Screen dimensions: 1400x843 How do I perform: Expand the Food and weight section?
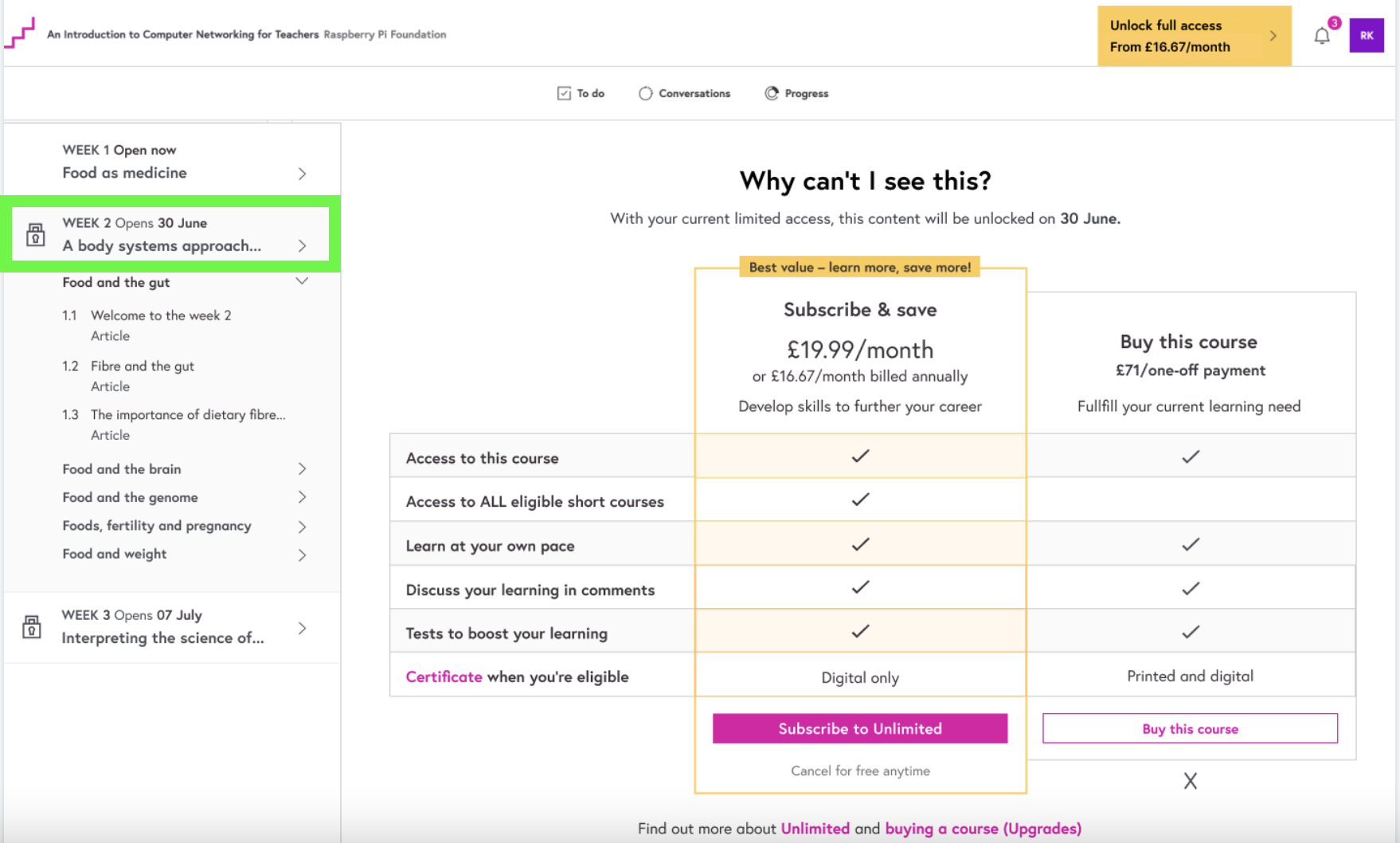pos(302,555)
